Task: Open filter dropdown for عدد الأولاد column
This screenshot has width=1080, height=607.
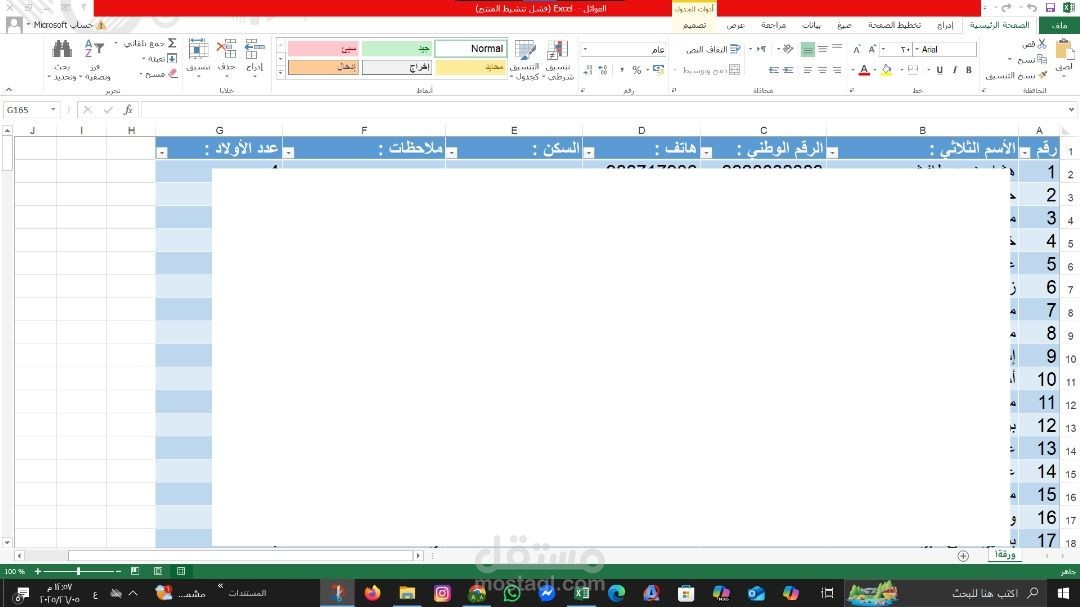Action: pyautogui.click(x=162, y=152)
